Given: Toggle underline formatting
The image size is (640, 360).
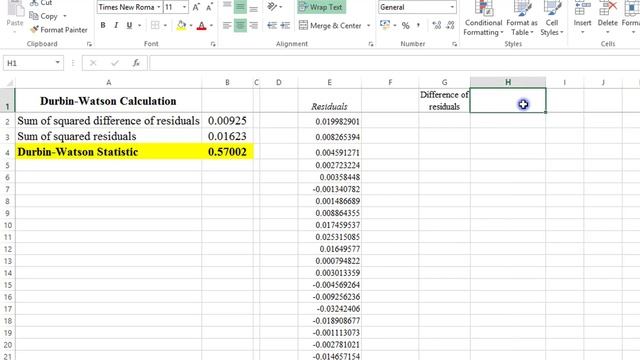Looking at the screenshot, I should [x=129, y=25].
